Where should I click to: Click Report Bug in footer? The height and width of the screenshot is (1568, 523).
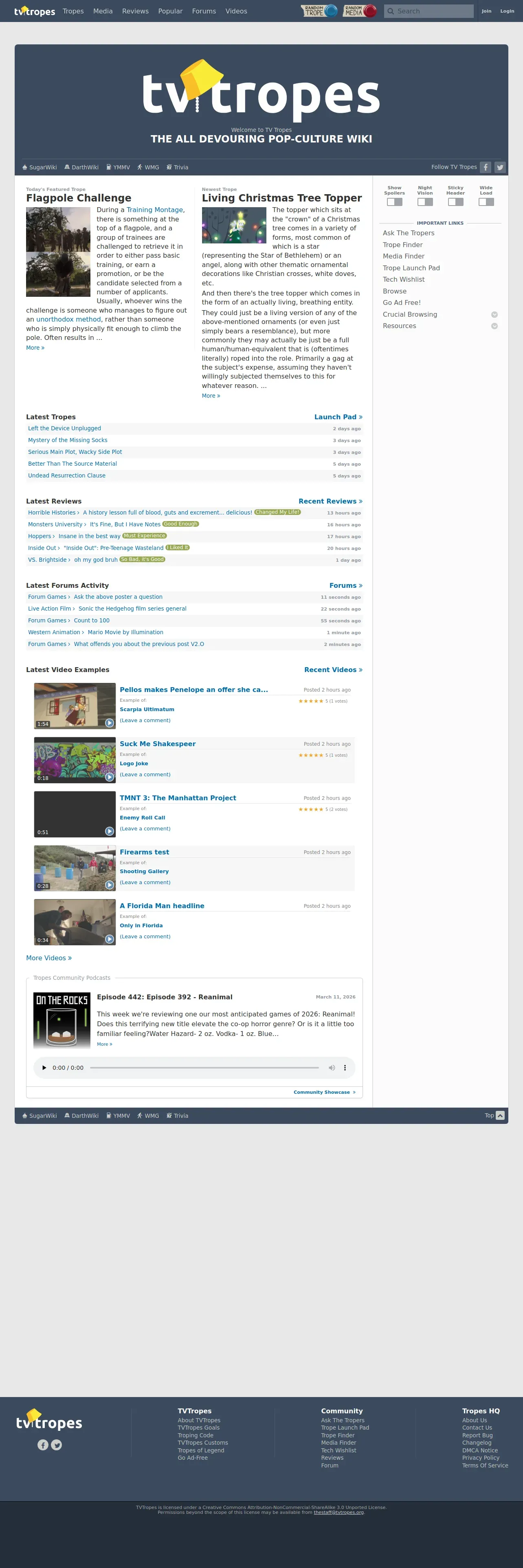click(x=477, y=1435)
